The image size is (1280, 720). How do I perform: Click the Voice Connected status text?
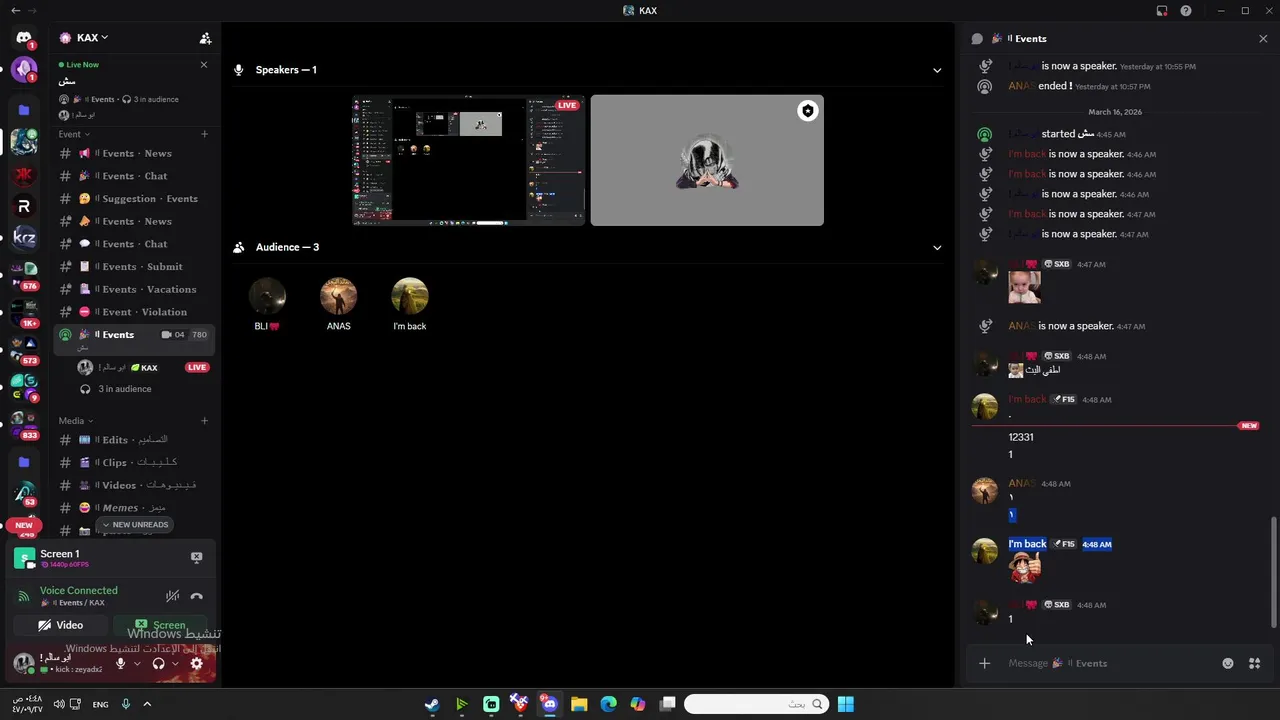tap(78, 591)
